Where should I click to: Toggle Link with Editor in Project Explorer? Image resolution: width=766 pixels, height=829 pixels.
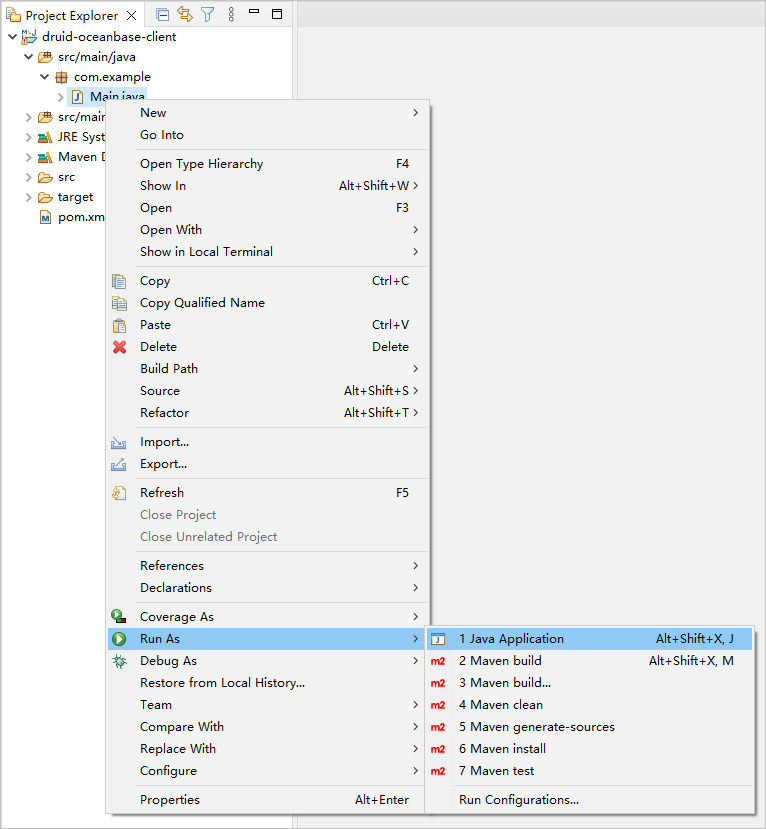pyautogui.click(x=185, y=14)
